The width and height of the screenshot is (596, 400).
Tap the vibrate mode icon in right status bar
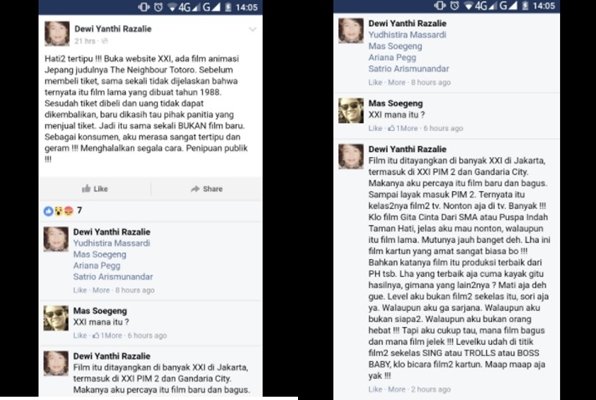click(x=439, y=6)
